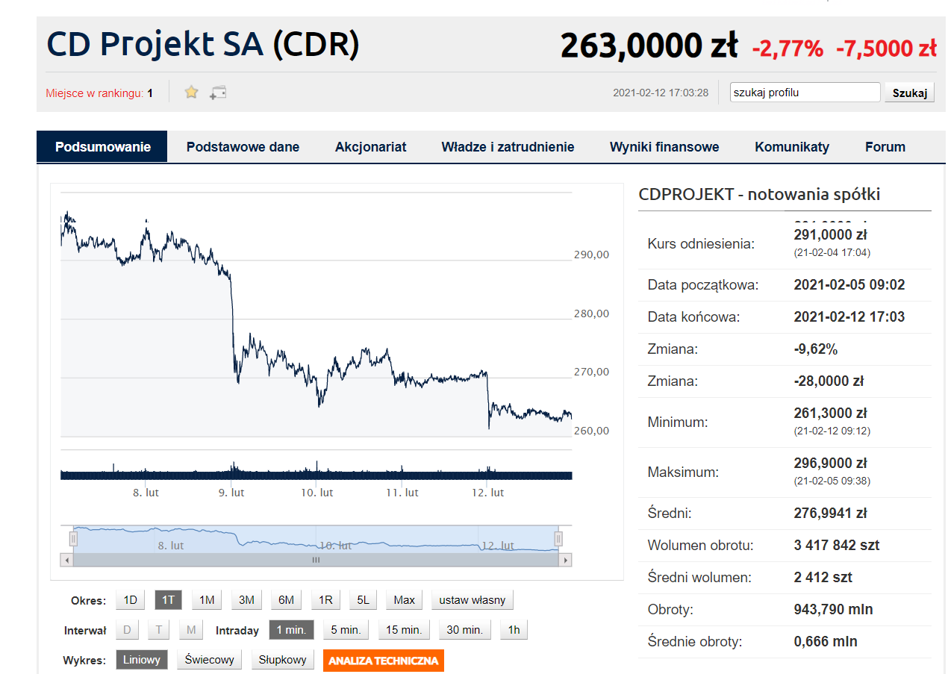The width and height of the screenshot is (948, 674).
Task: Select the 1D period option
Action: tap(130, 600)
